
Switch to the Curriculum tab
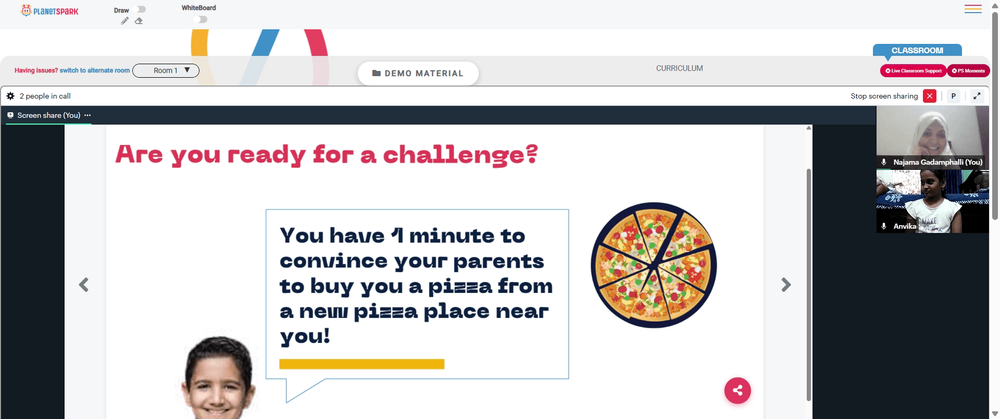point(679,68)
